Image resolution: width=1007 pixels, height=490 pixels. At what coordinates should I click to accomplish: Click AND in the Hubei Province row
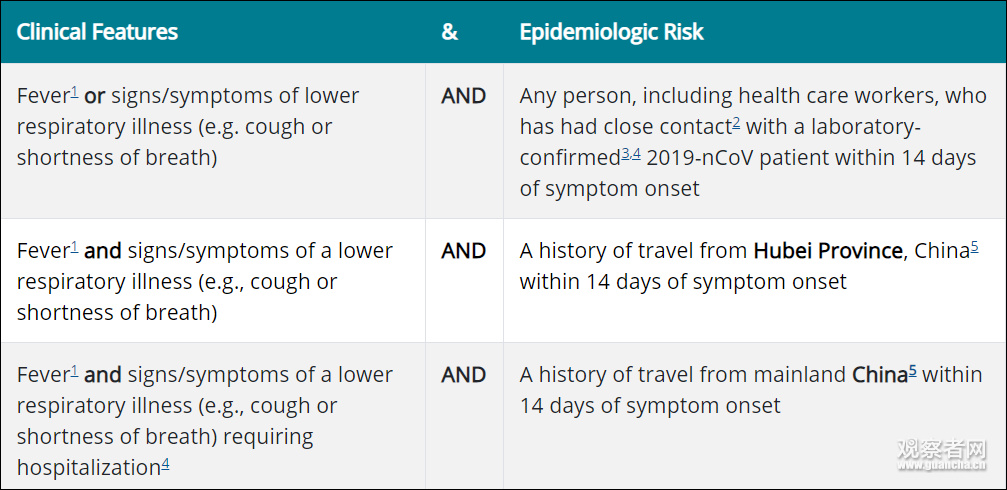pos(463,251)
